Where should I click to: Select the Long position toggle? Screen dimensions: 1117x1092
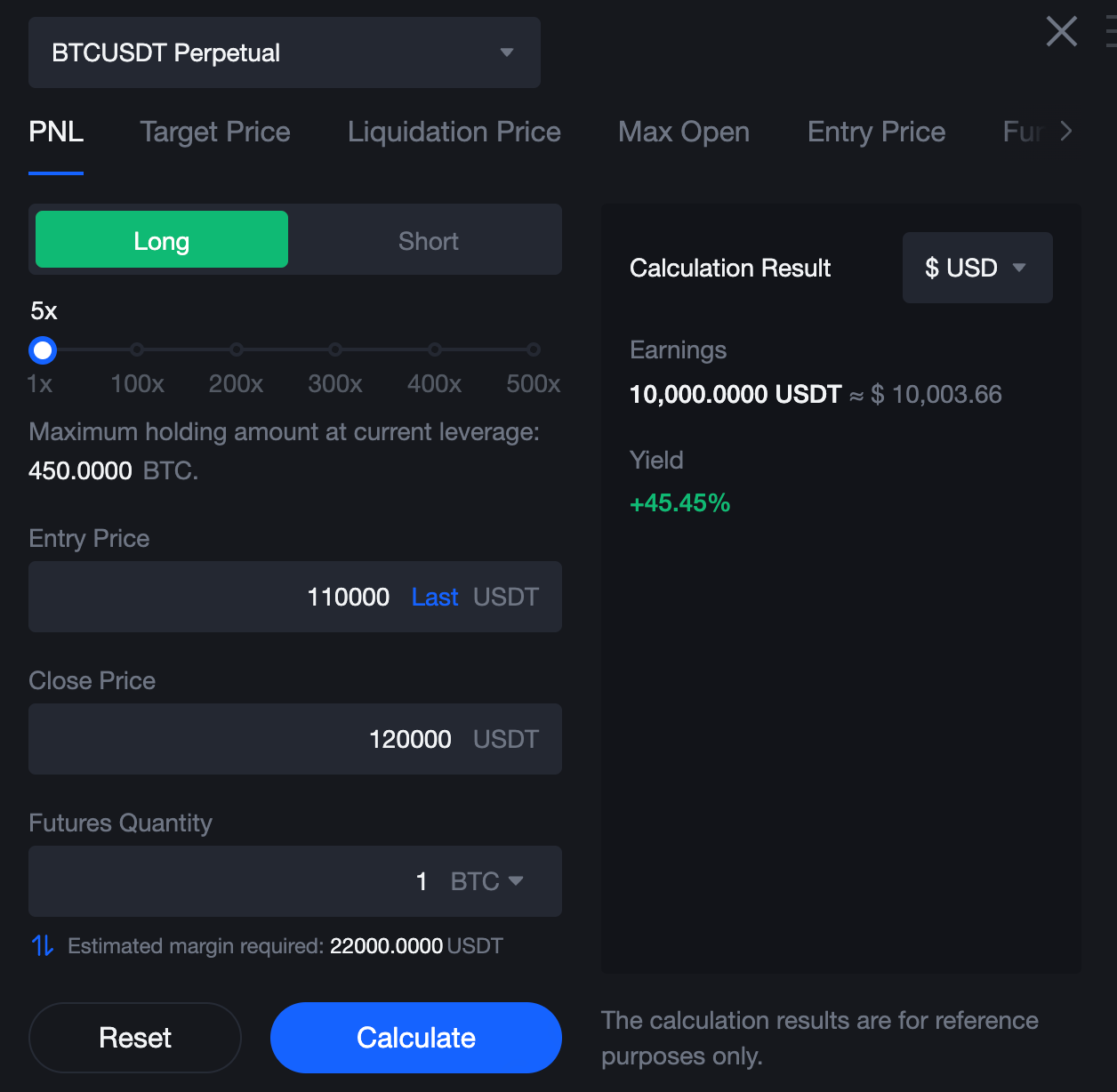pos(162,240)
